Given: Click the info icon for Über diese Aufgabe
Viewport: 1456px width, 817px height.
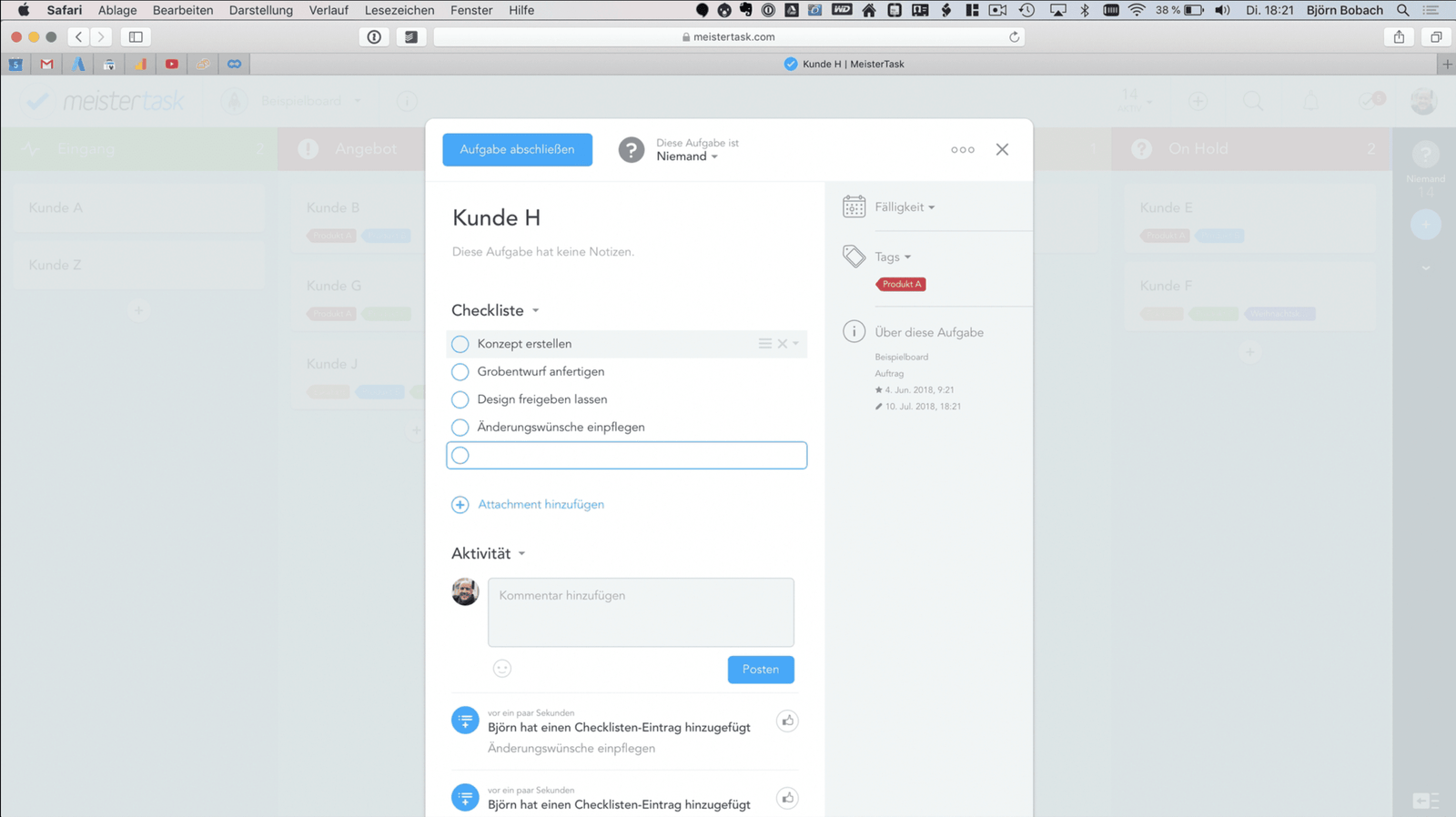Looking at the screenshot, I should click(x=854, y=331).
